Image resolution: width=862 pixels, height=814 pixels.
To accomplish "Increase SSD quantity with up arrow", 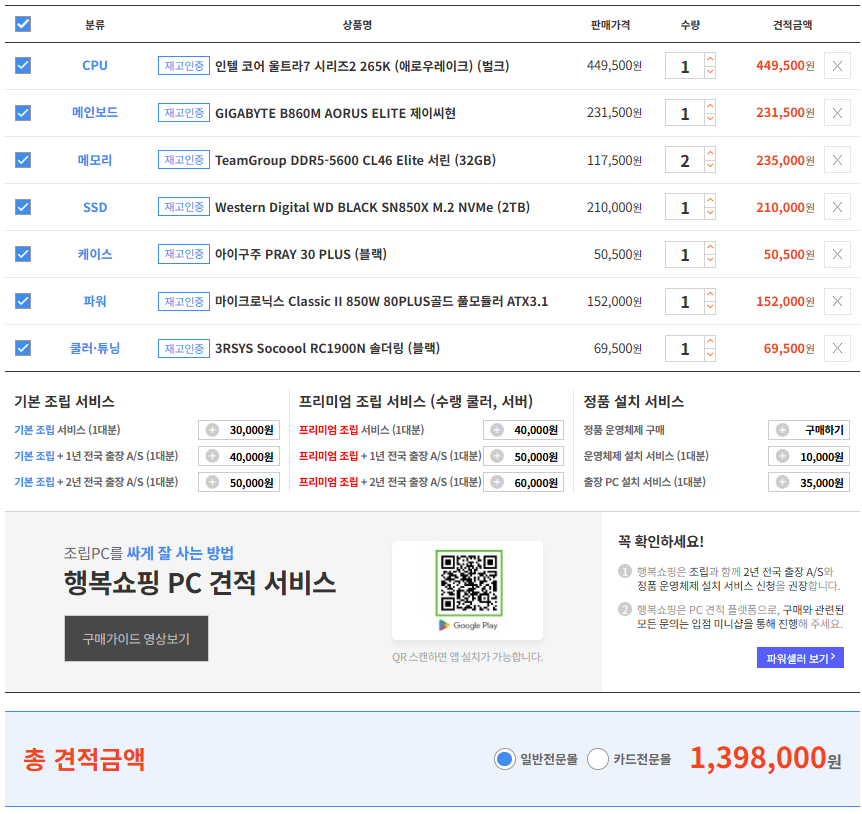I will coord(710,201).
